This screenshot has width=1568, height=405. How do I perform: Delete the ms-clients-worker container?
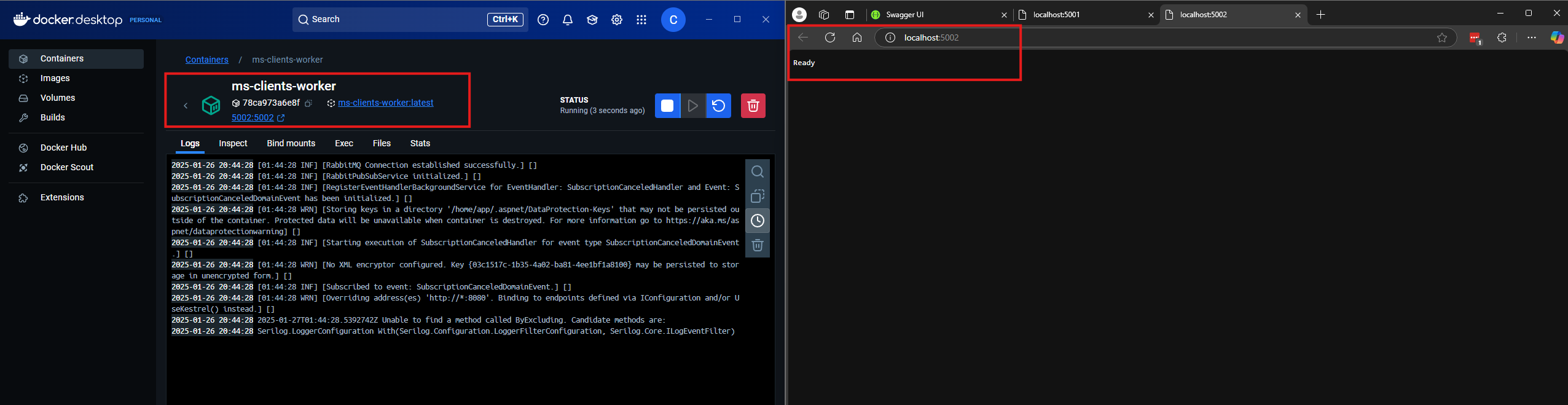coord(753,106)
